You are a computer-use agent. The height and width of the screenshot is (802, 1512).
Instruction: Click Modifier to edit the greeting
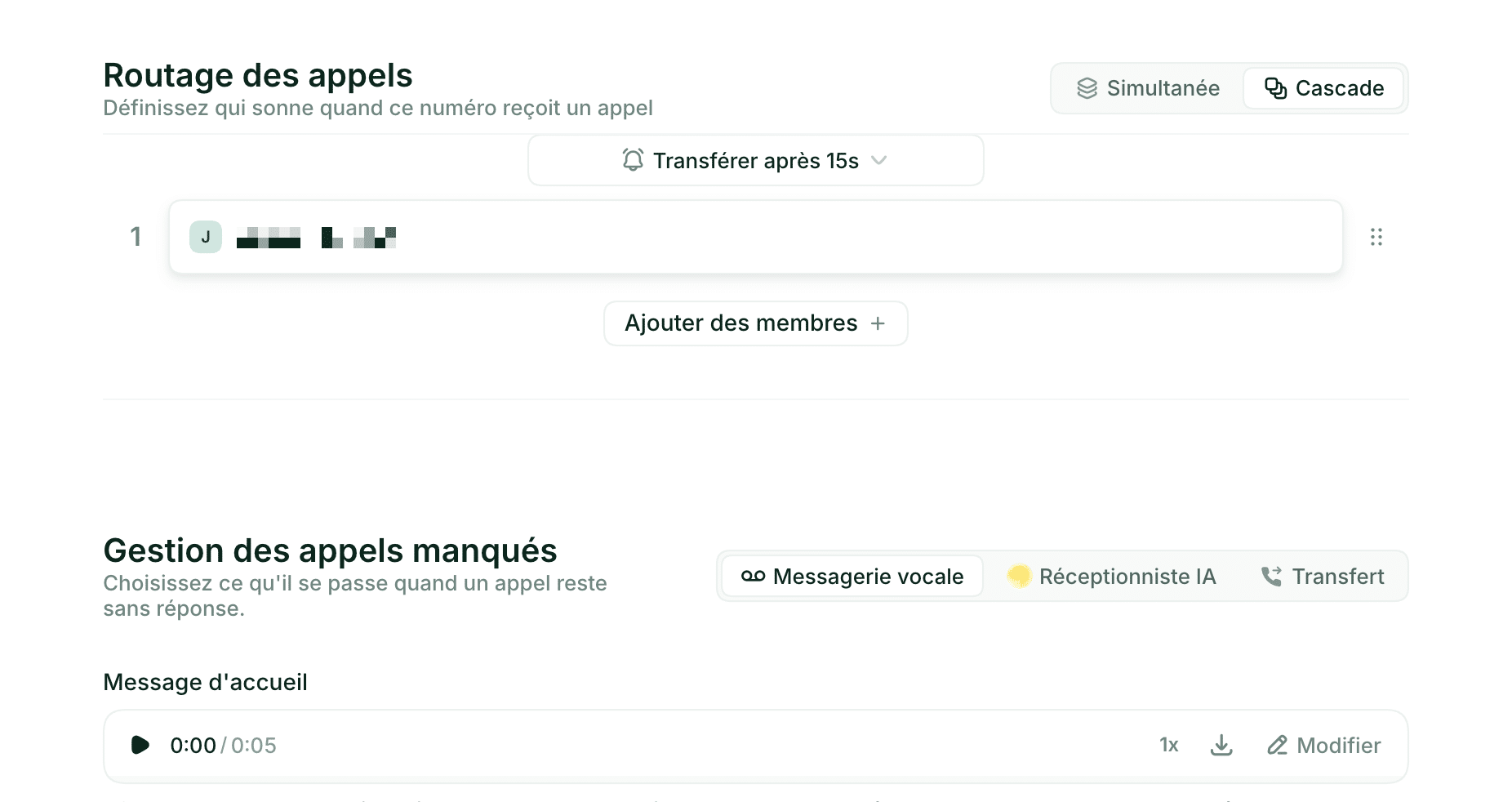point(1323,745)
